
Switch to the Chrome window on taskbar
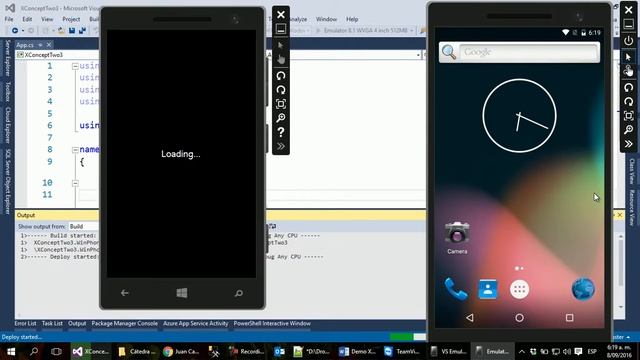point(180,351)
